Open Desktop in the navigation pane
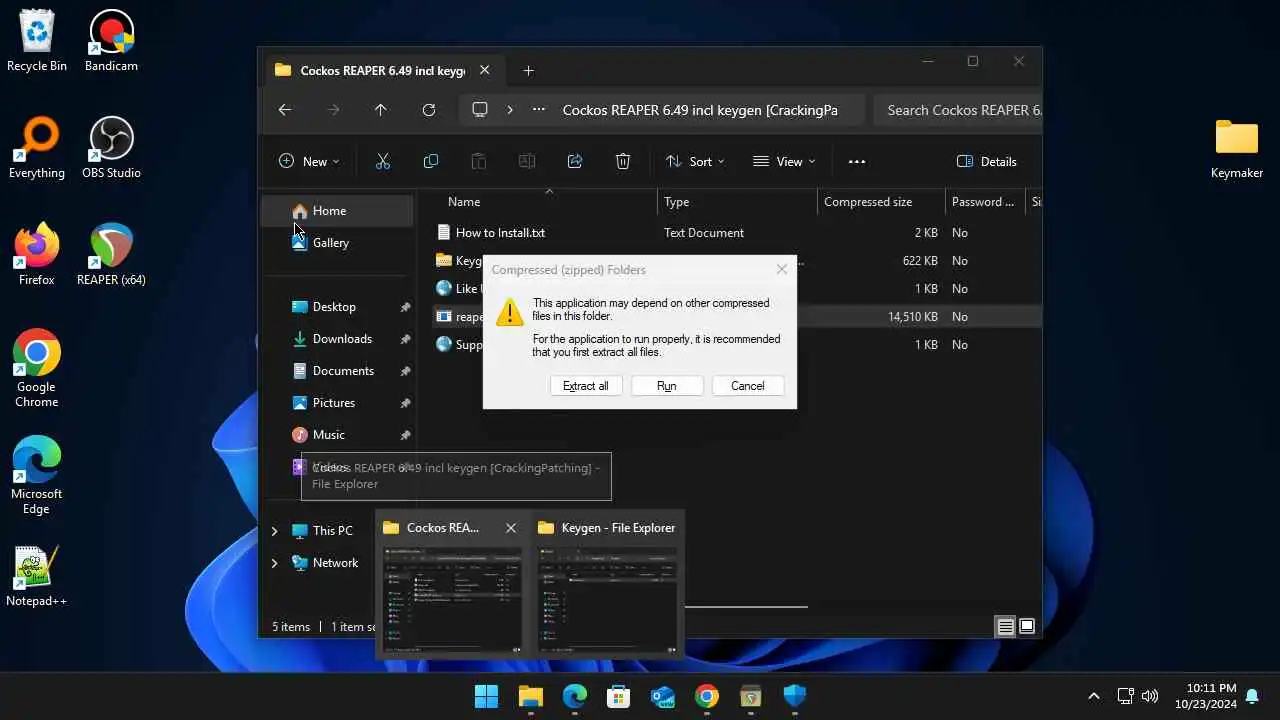Viewport: 1280px width, 720px height. [x=336, y=307]
